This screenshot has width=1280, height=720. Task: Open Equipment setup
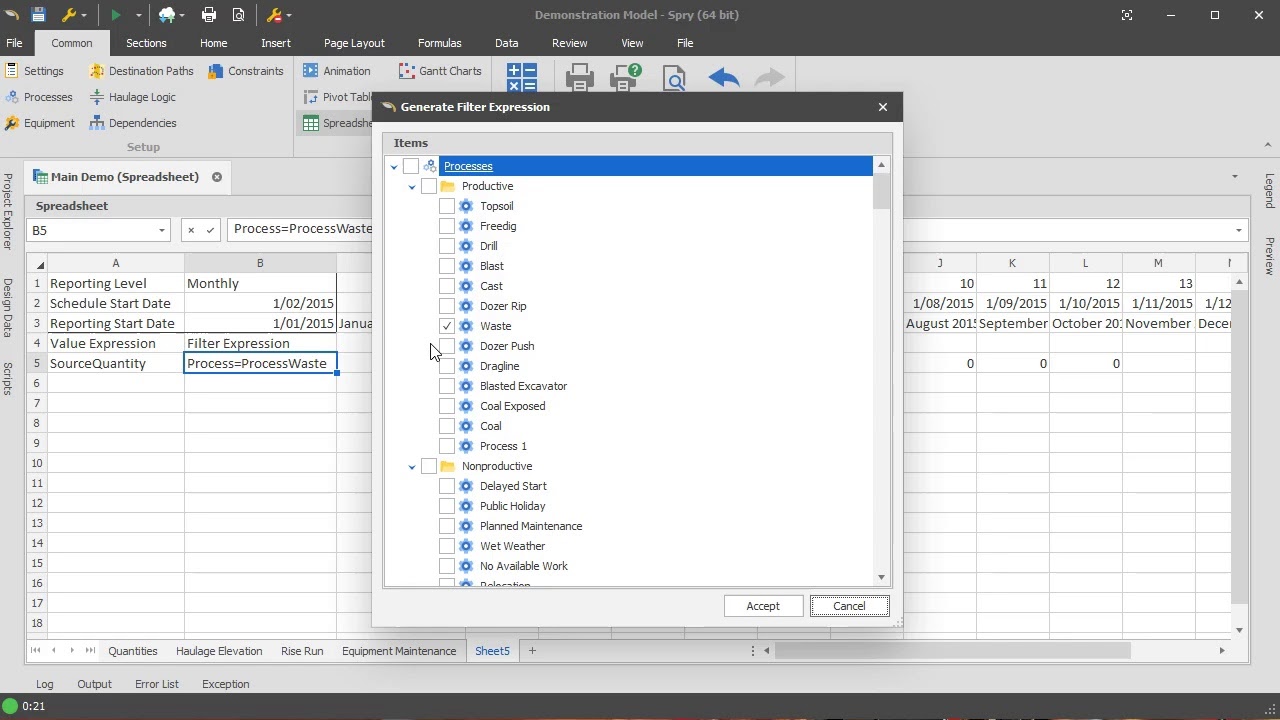pyautogui.click(x=40, y=123)
